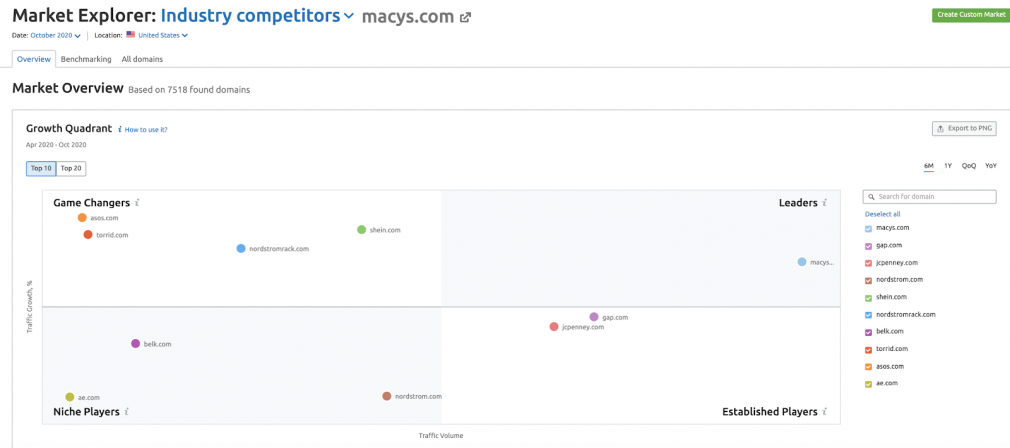
Task: Select the macys.com chart data point
Action: [x=802, y=262]
